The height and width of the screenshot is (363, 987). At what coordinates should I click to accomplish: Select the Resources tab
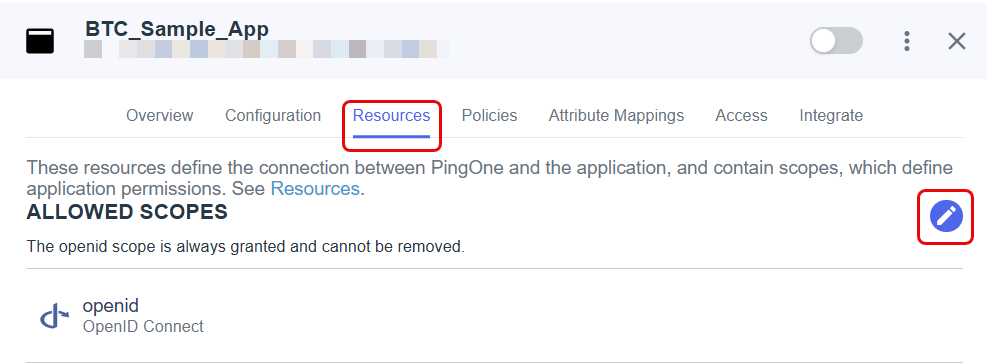point(391,116)
